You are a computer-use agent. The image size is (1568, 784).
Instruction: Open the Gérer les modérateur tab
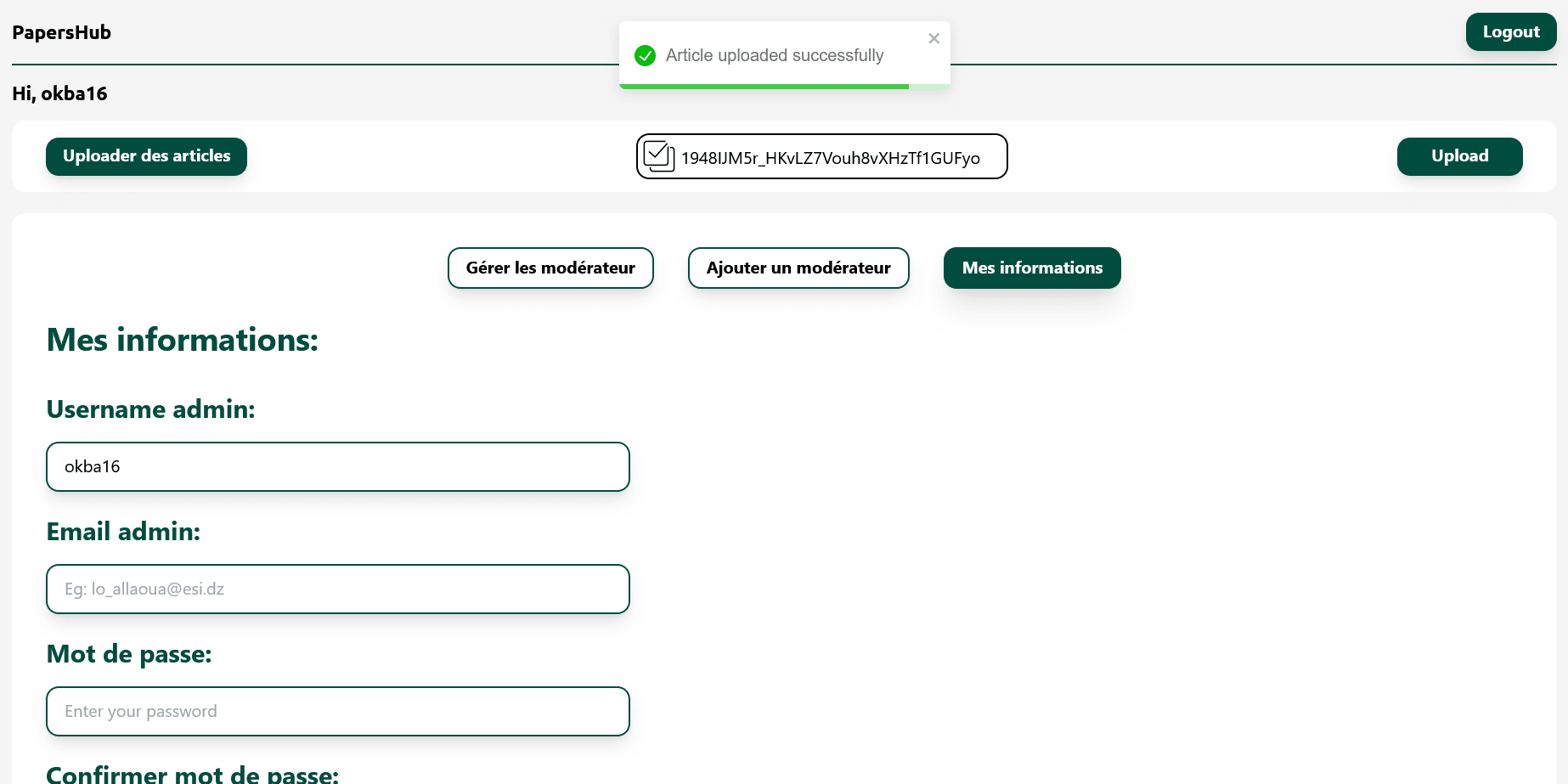pyautogui.click(x=550, y=268)
